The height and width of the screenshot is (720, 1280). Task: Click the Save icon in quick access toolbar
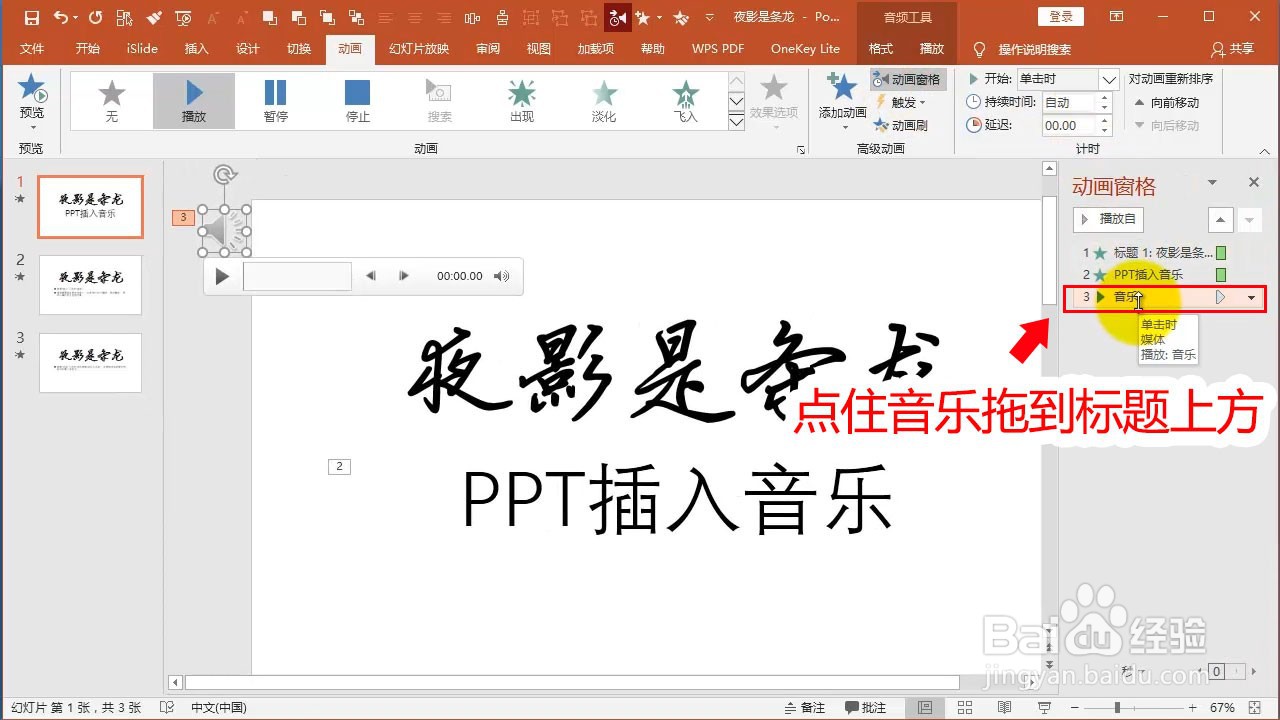click(x=31, y=17)
